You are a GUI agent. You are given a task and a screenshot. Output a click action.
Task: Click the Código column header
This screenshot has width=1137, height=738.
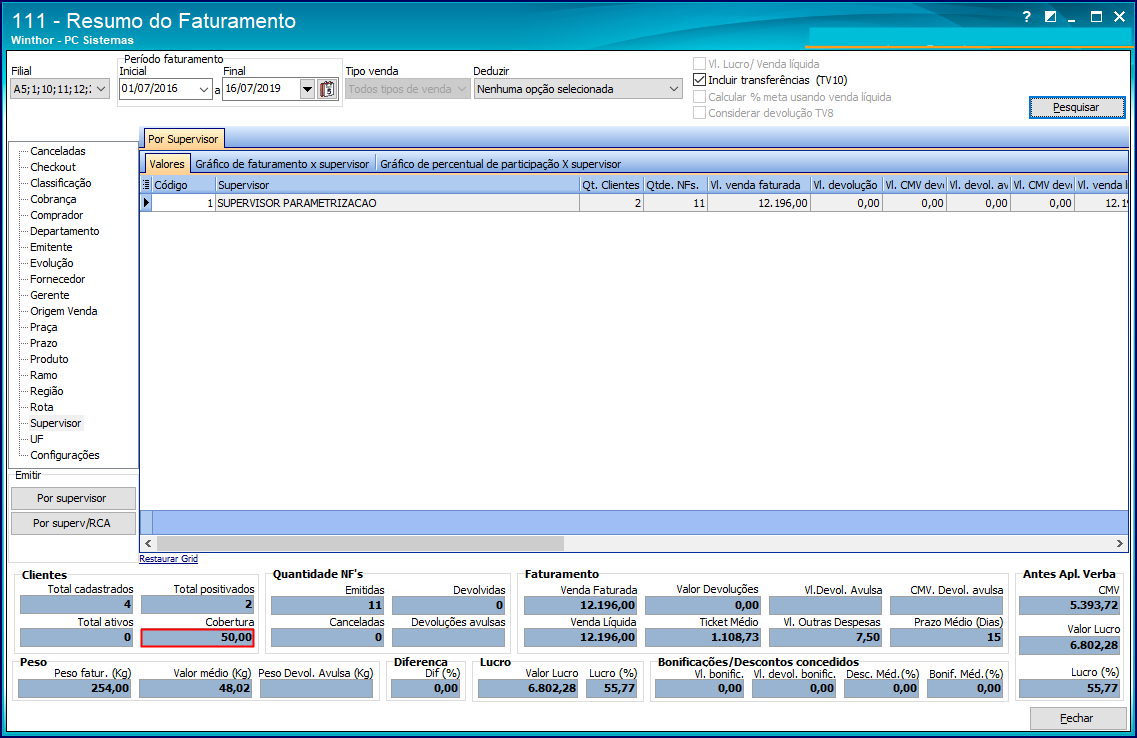point(183,185)
